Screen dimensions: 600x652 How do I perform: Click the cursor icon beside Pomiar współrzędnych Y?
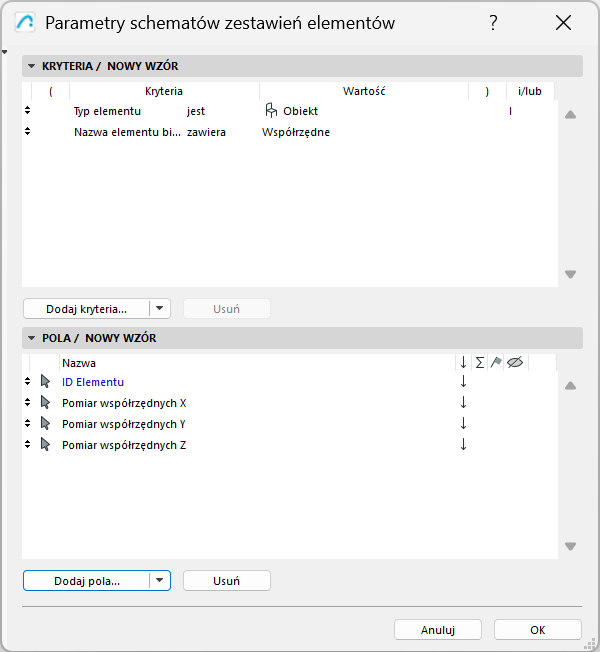pos(45,423)
